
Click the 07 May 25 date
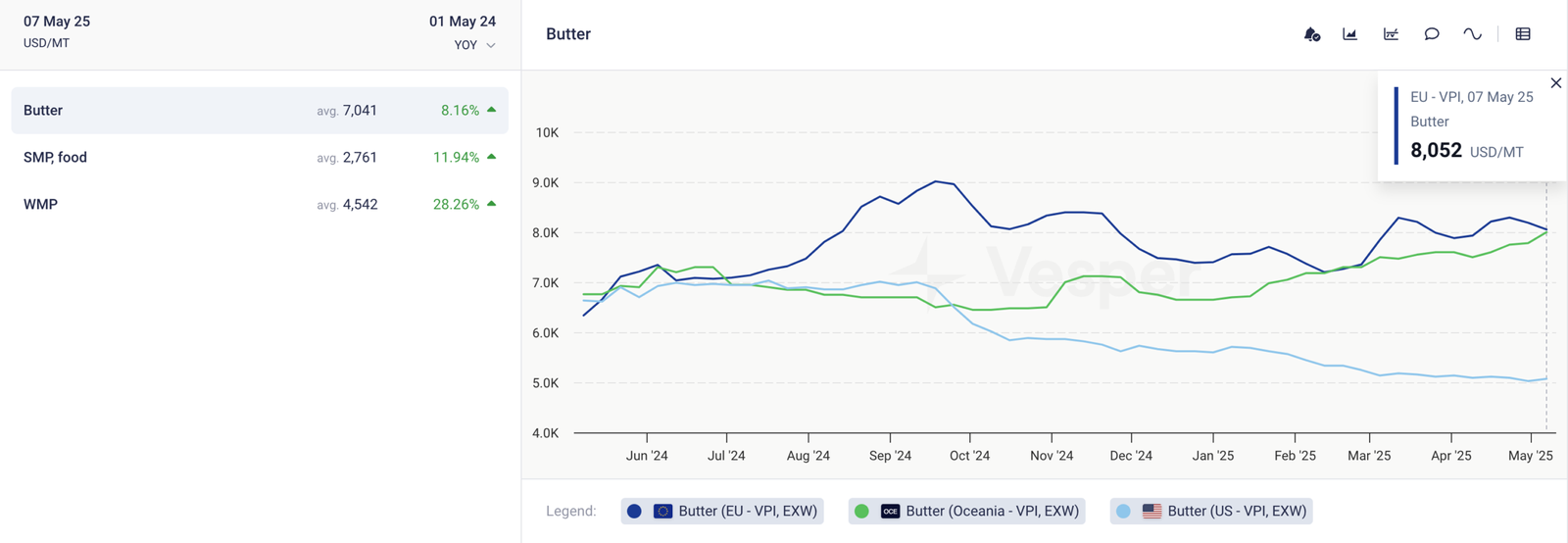tap(57, 22)
